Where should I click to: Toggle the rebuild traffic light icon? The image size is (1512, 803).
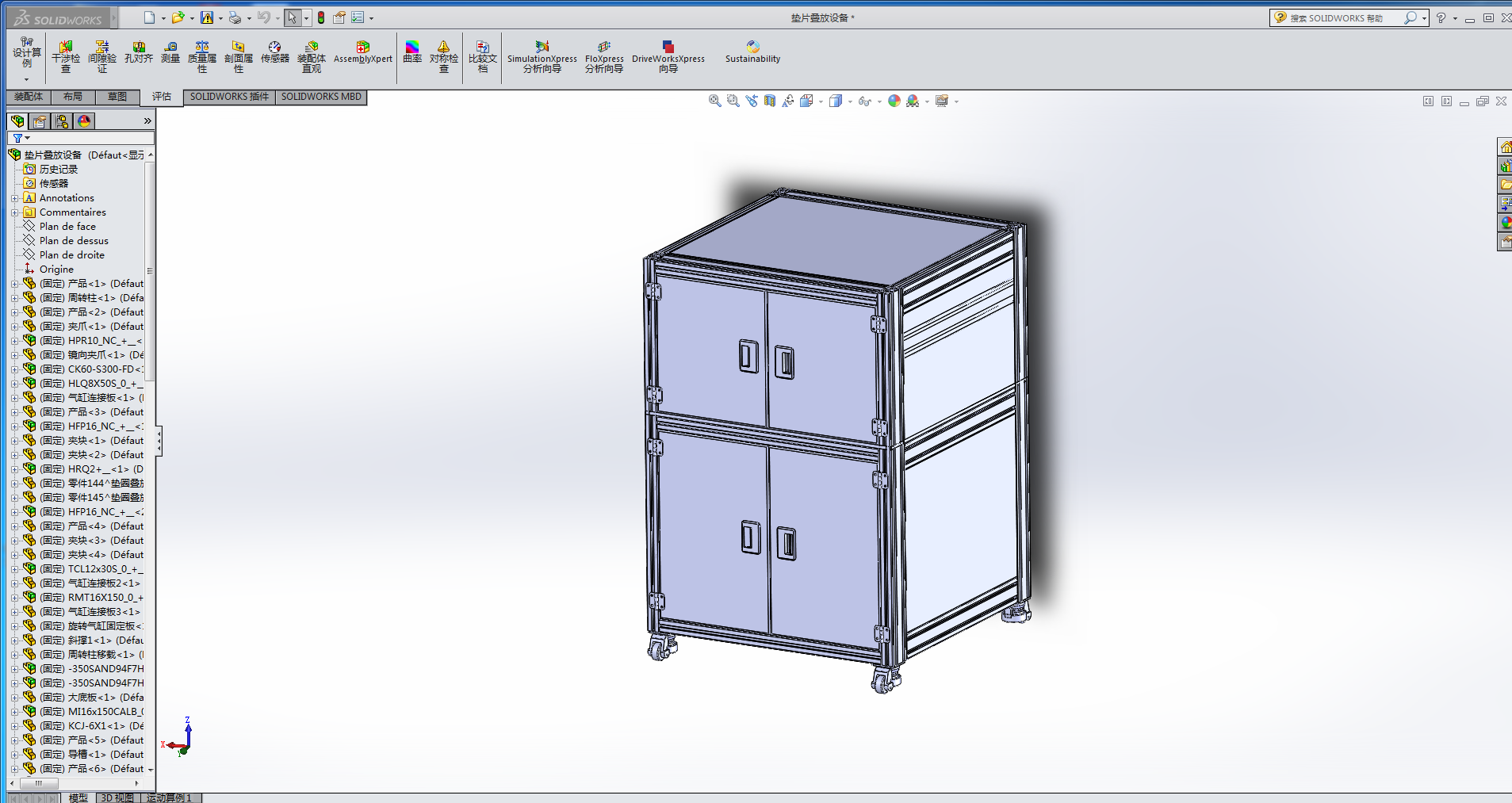(x=321, y=17)
